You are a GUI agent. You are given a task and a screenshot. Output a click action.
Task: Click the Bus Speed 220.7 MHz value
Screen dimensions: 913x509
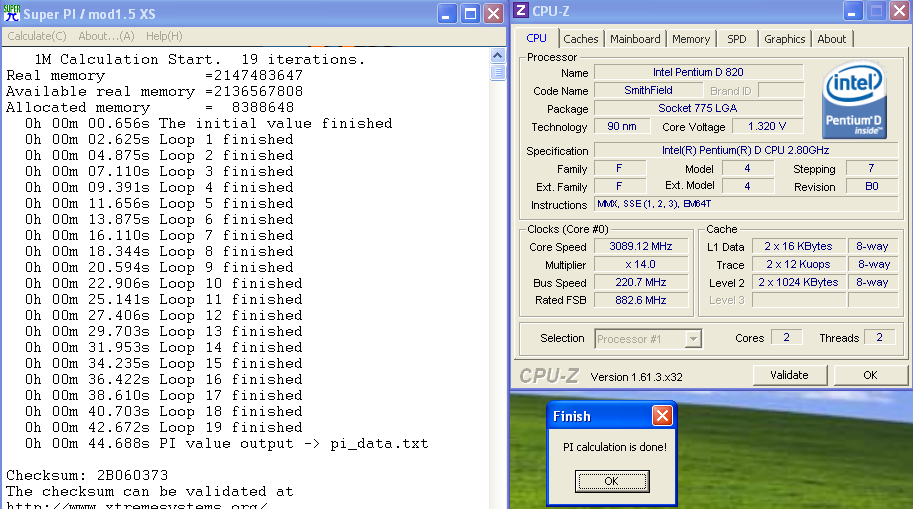(x=640, y=282)
